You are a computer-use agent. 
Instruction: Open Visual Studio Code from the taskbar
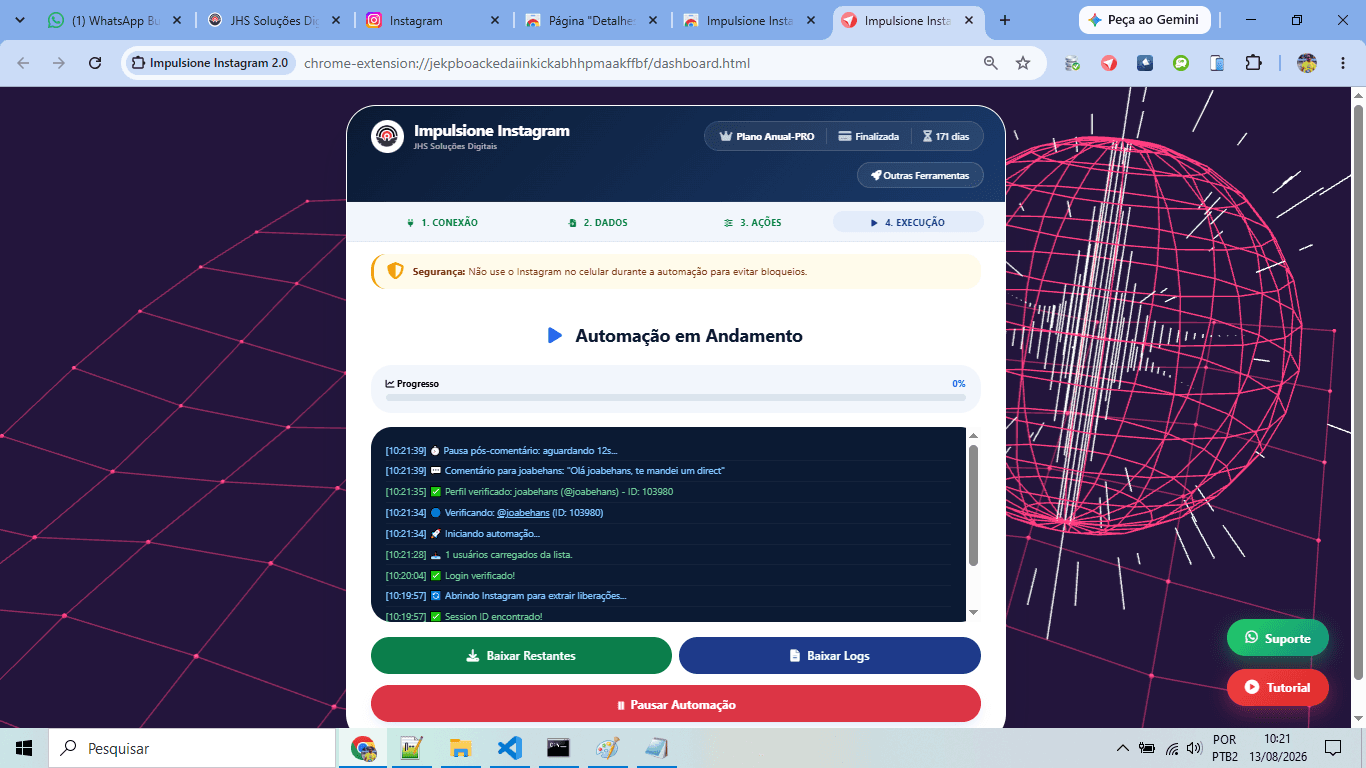509,748
